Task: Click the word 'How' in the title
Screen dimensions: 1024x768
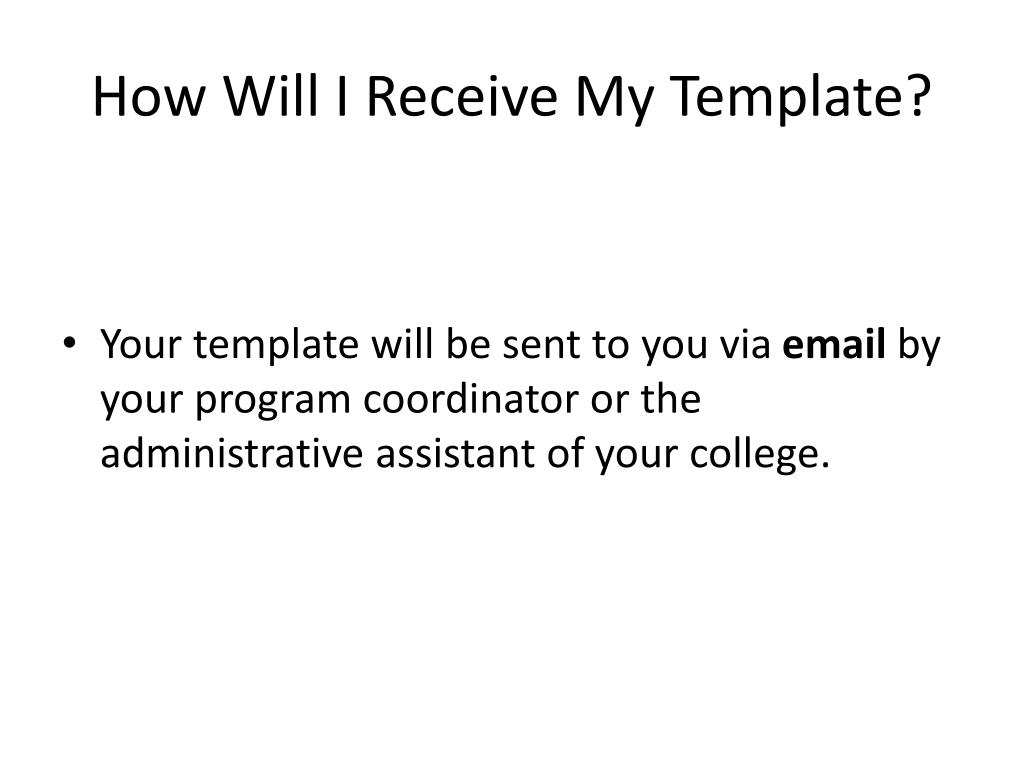Action: (149, 96)
